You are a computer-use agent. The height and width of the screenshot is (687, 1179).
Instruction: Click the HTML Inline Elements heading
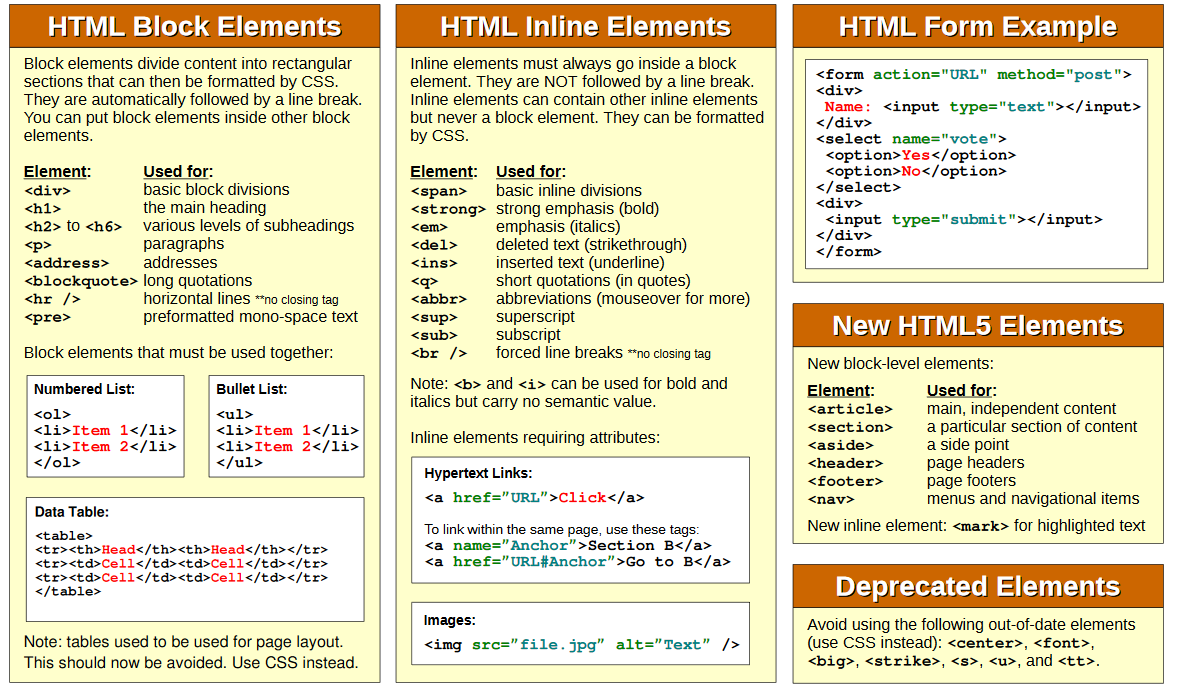pyautogui.click(x=585, y=27)
